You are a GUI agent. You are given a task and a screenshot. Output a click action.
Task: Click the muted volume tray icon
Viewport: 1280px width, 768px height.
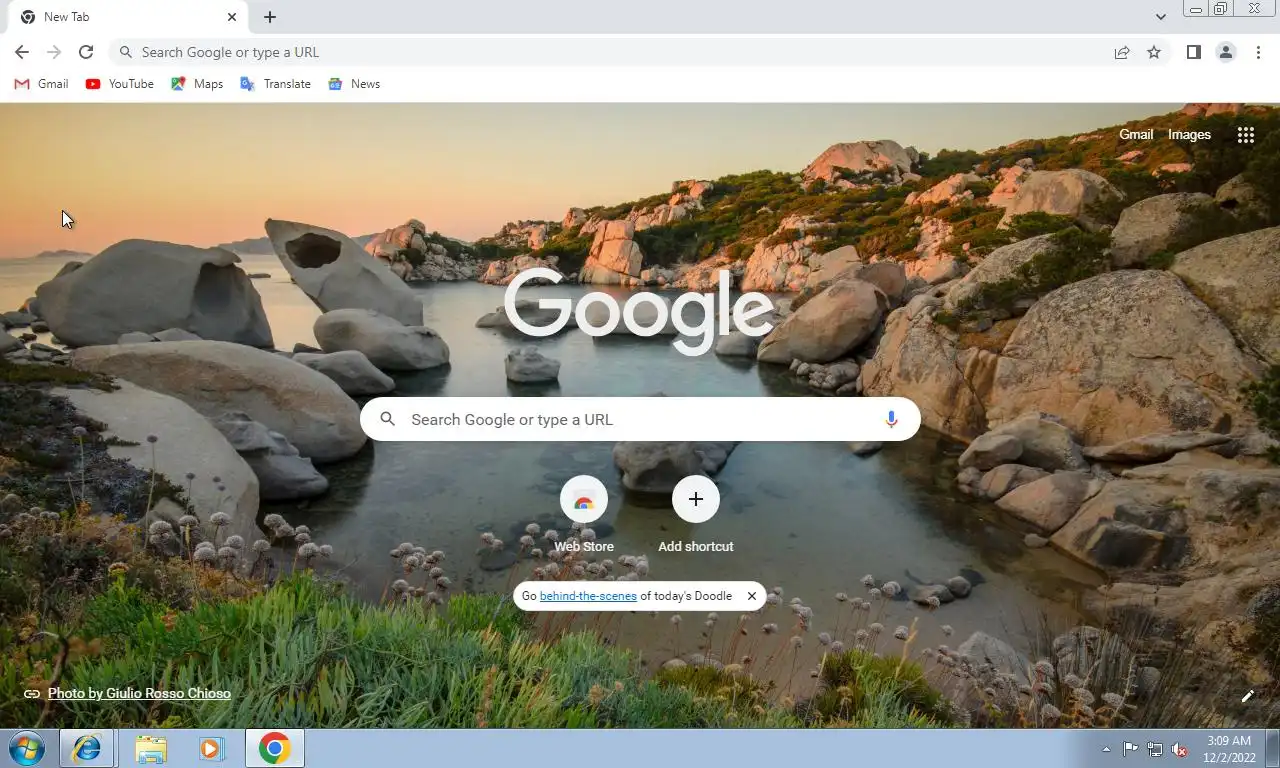pos(1179,749)
